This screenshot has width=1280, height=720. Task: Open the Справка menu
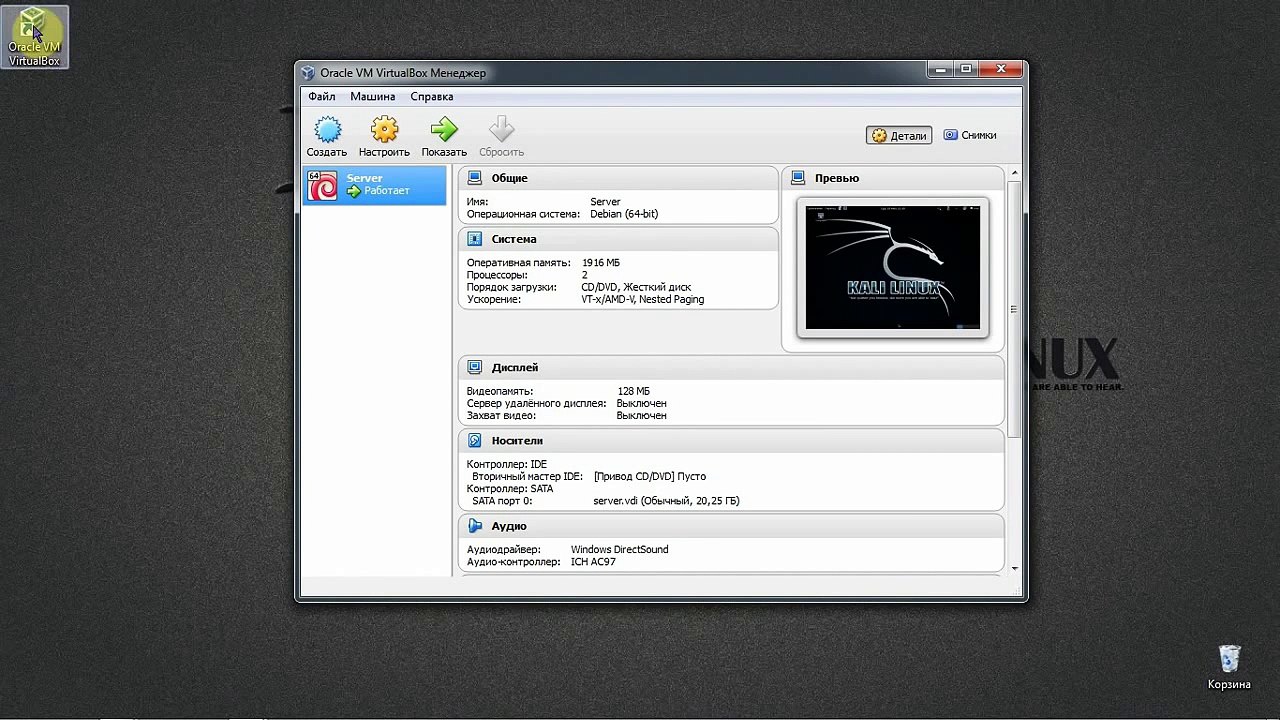pos(432,97)
